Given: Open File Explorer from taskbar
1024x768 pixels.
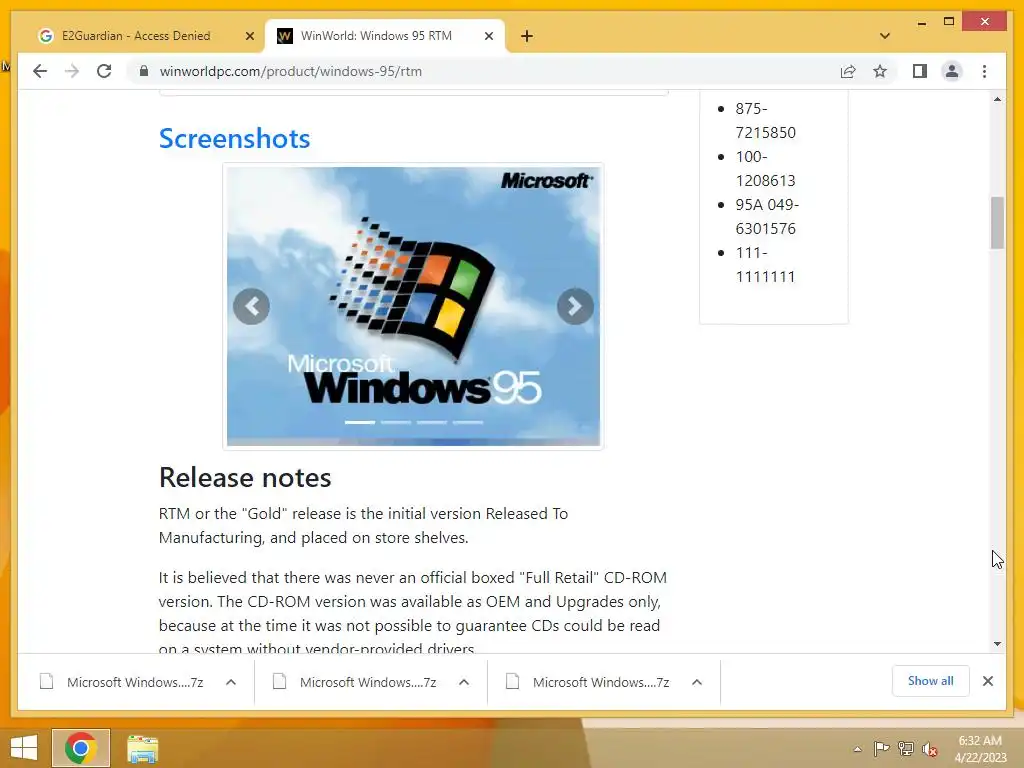Looking at the screenshot, I should 142,748.
